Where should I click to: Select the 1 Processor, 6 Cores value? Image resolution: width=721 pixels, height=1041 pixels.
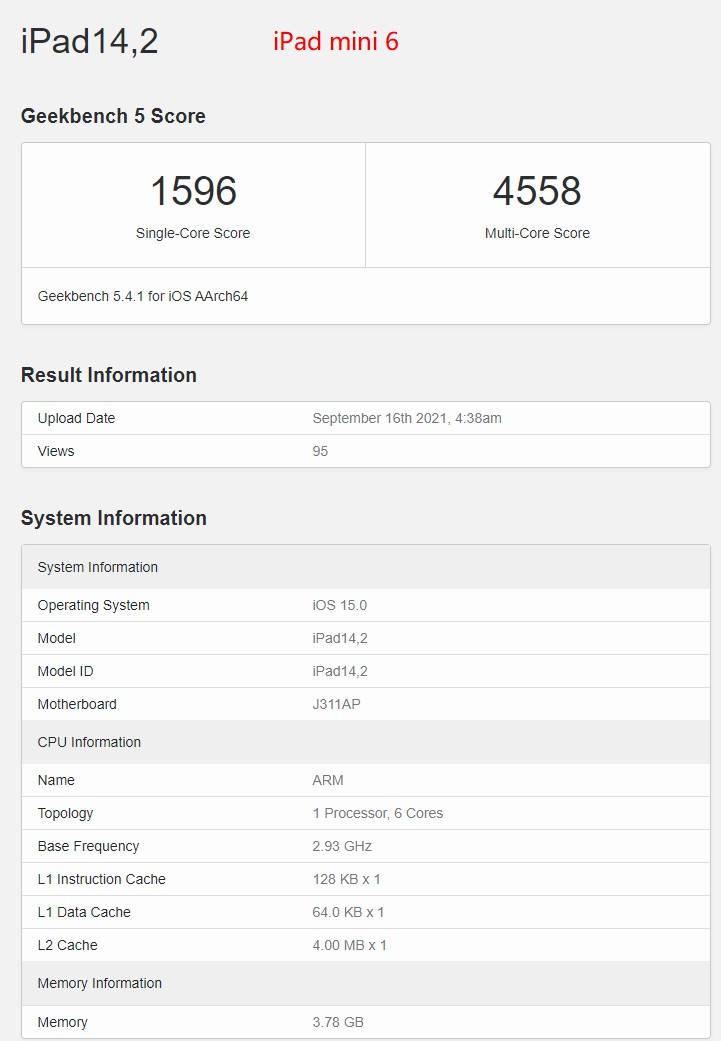pyautogui.click(x=378, y=813)
